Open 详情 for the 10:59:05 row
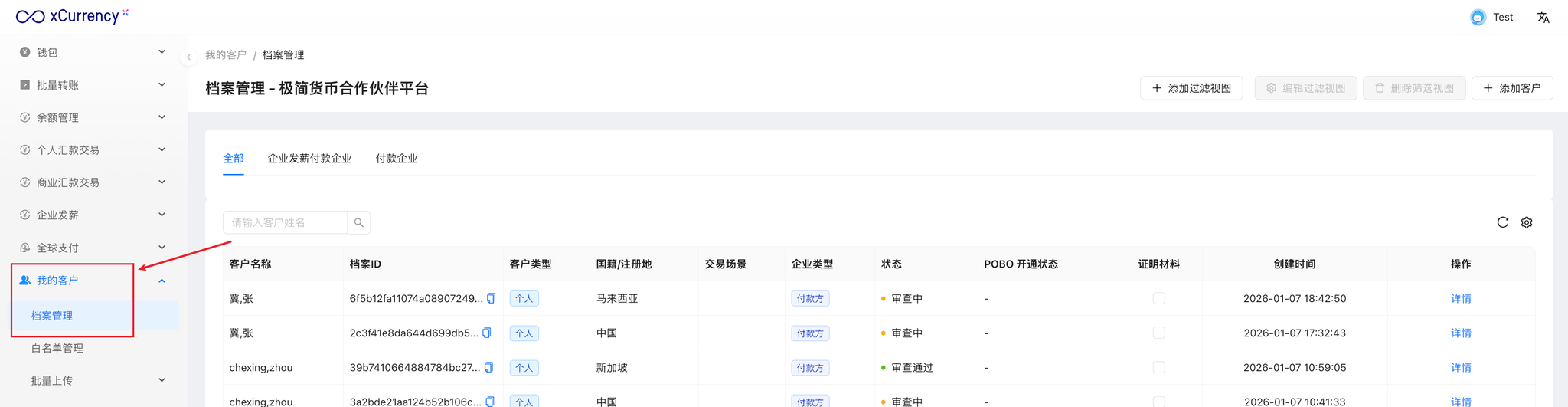The image size is (1568, 407). pos(1461,367)
